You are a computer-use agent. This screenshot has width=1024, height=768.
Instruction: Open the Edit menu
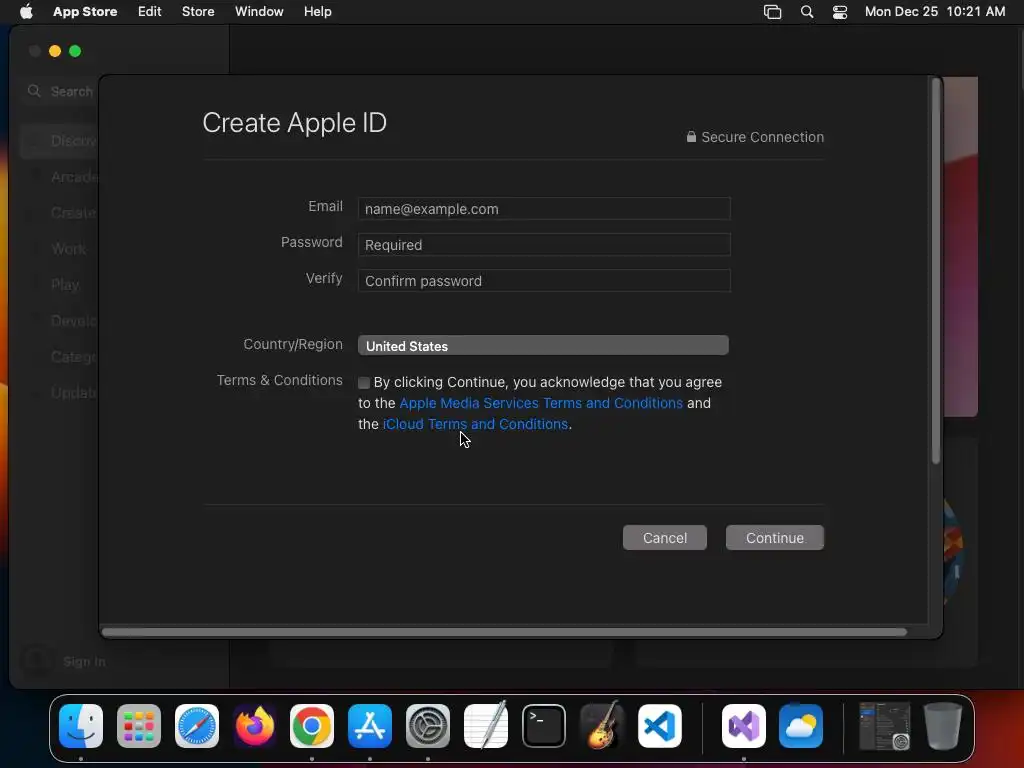pos(150,12)
